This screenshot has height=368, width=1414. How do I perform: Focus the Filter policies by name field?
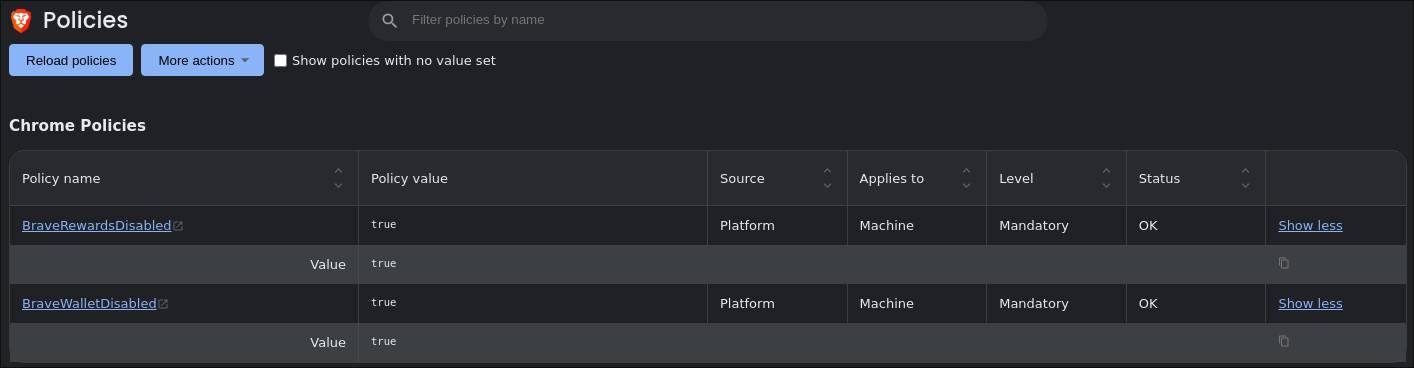click(708, 20)
